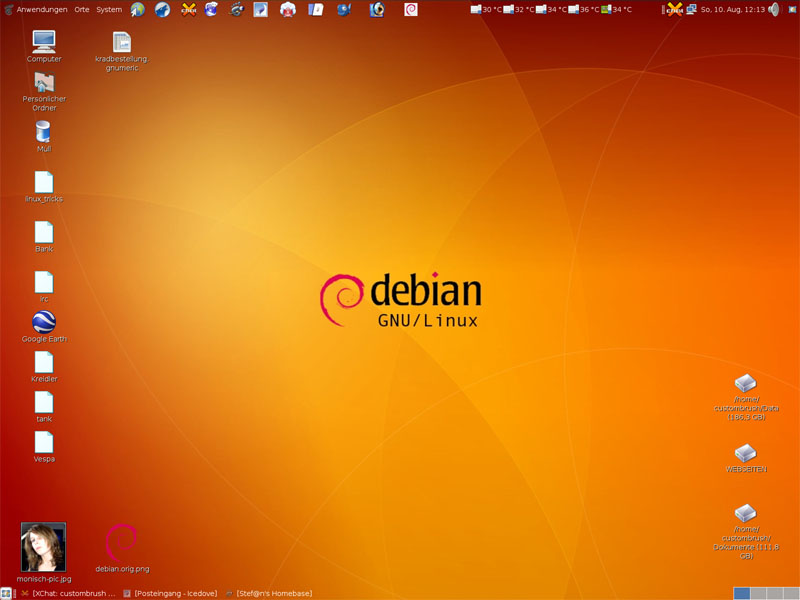Open the Anwendungen menu
This screenshot has width=800, height=600.
pyautogui.click(x=41, y=10)
